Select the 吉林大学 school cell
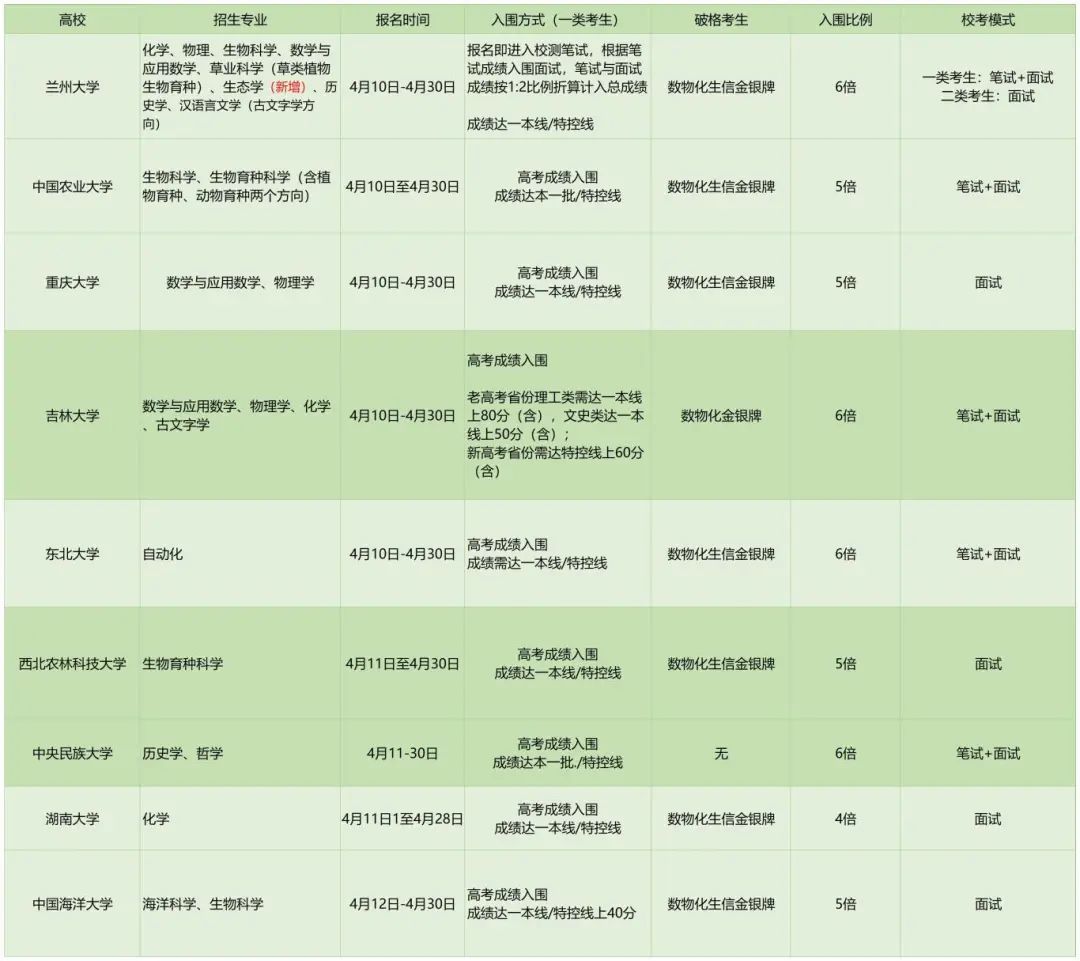The image size is (1080, 961). pos(72,416)
